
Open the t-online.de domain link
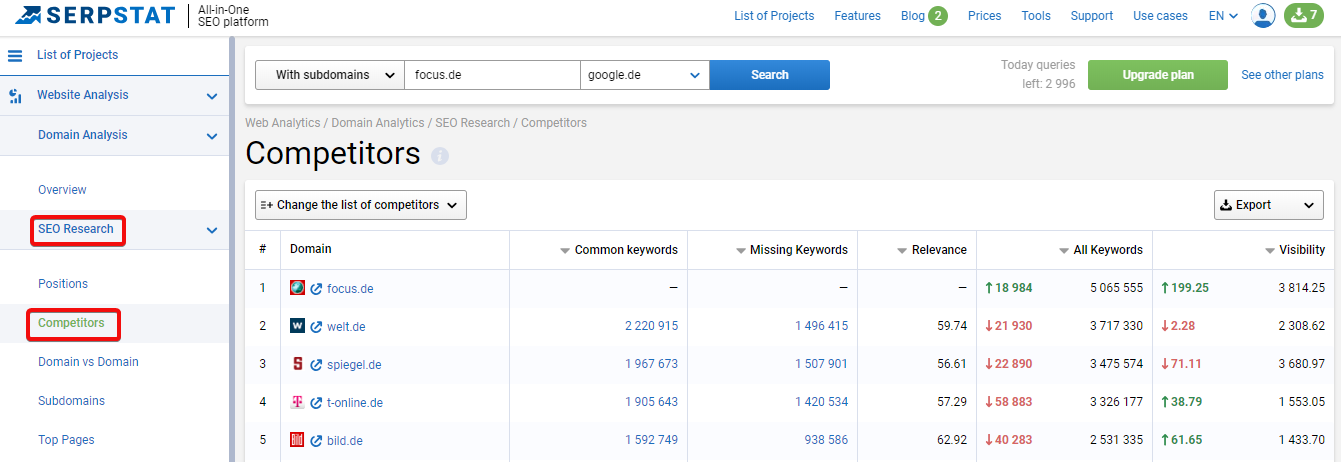pos(355,403)
